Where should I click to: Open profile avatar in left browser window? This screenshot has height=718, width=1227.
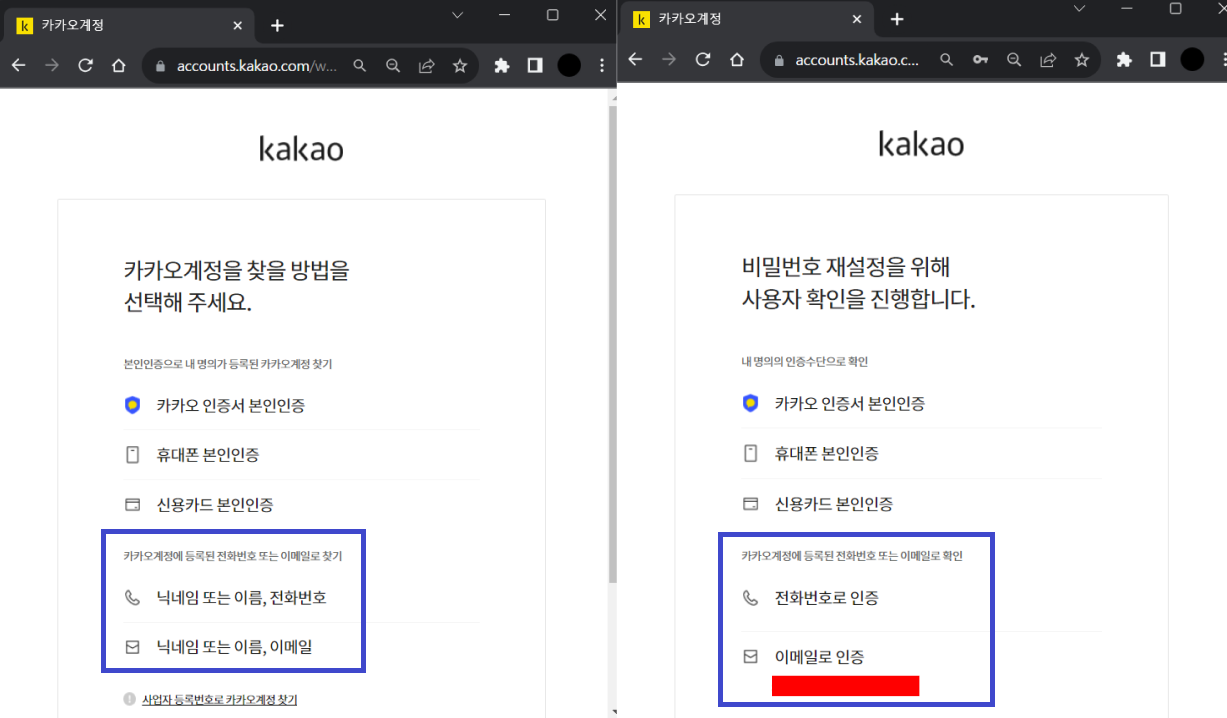pyautogui.click(x=569, y=65)
